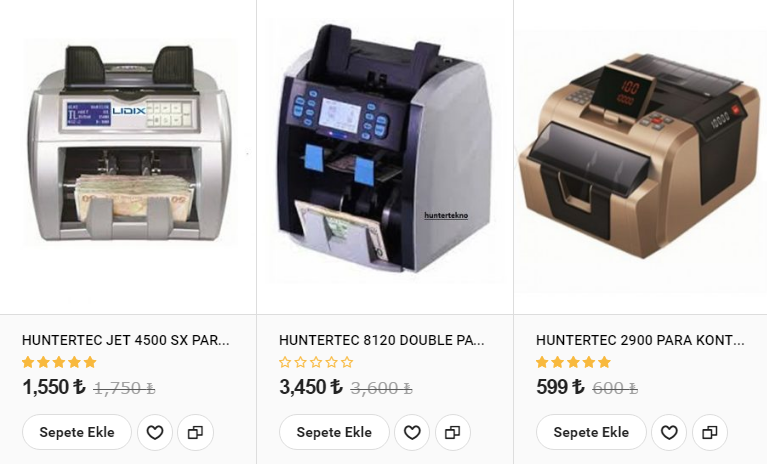Image resolution: width=767 pixels, height=464 pixels.
Task: Click Sepete Ekle for Huntertec 8120 Double
Action: click(x=334, y=432)
